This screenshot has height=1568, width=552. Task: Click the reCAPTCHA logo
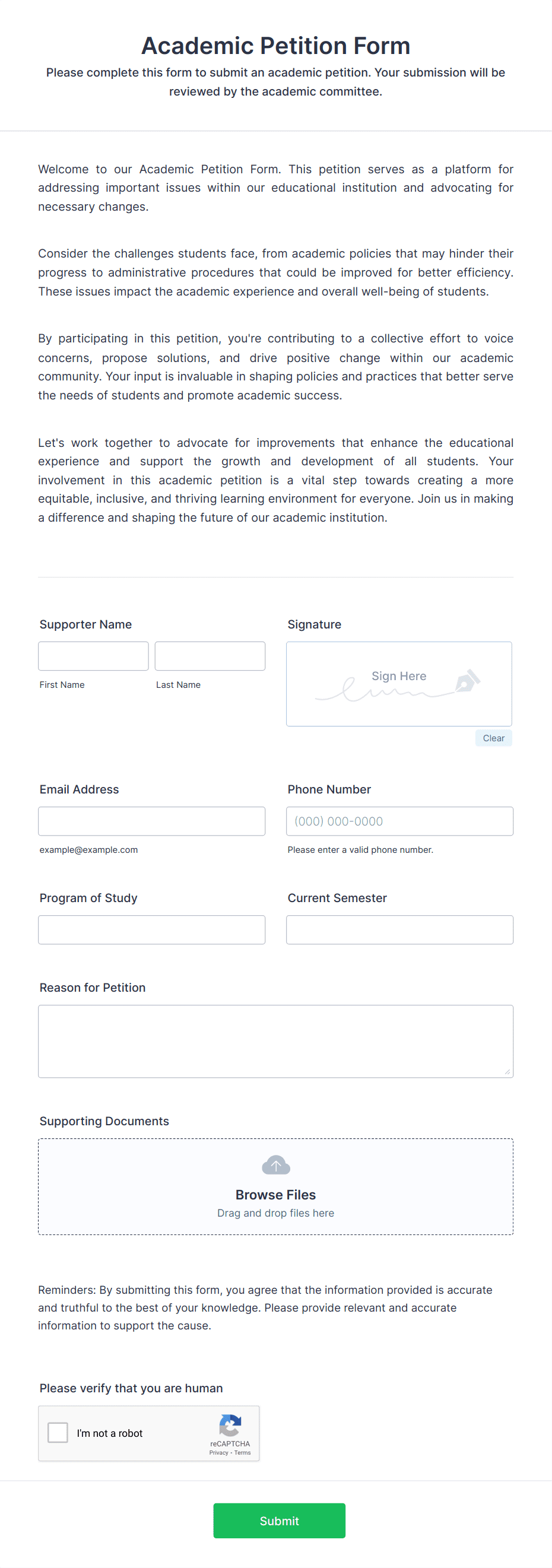point(230,1427)
